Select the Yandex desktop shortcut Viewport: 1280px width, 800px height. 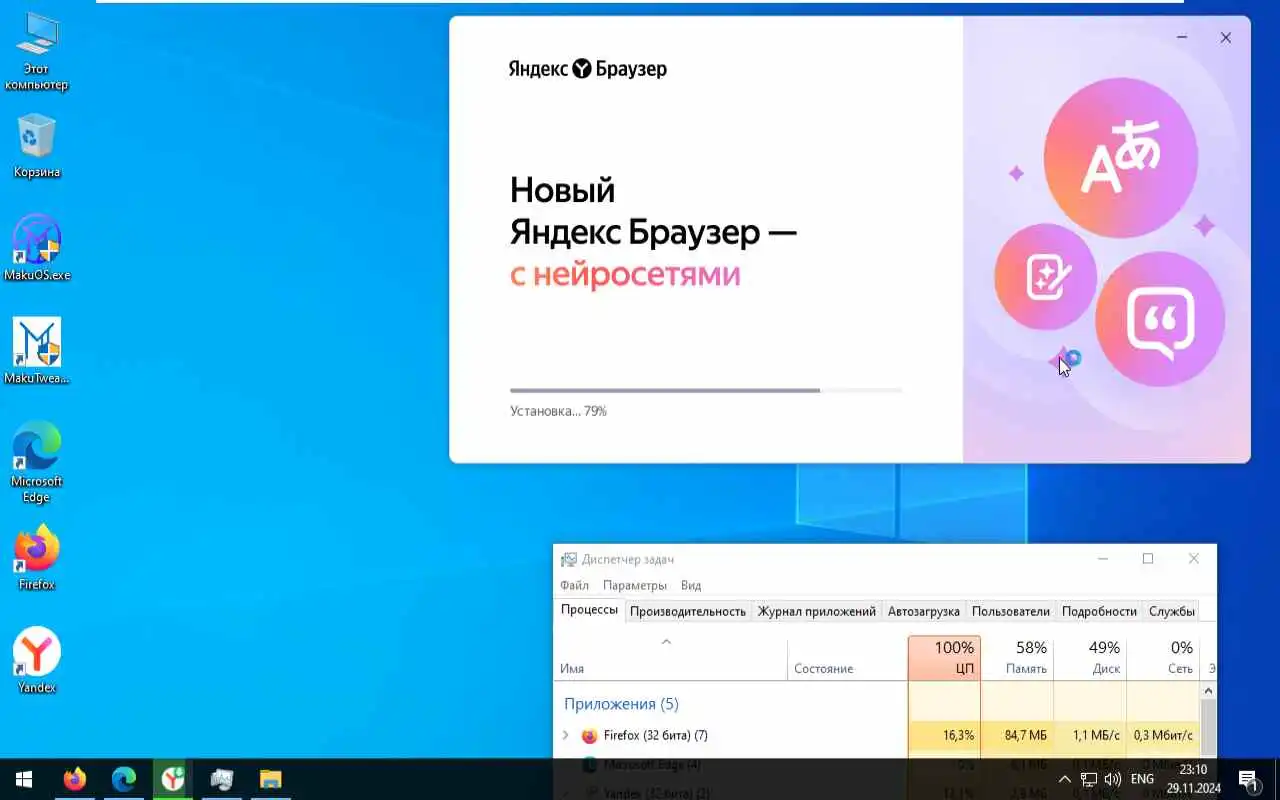[37, 660]
